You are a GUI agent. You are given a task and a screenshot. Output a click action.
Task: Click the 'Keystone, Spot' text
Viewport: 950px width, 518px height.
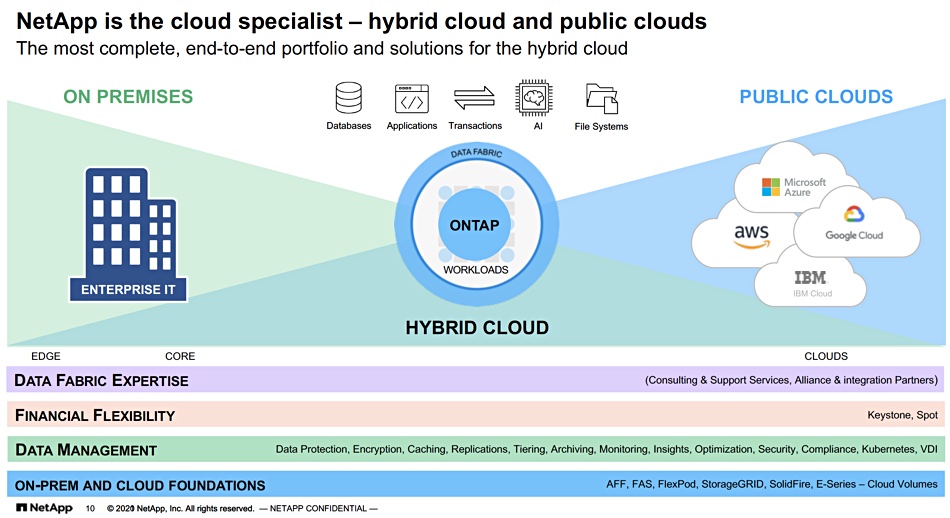tap(902, 415)
